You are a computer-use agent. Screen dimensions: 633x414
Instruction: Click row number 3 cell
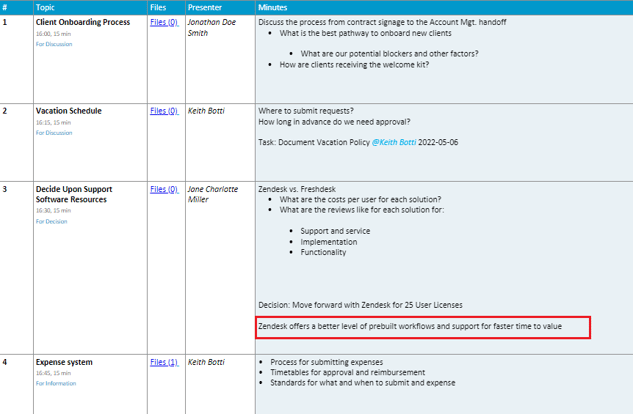[x=17, y=268]
